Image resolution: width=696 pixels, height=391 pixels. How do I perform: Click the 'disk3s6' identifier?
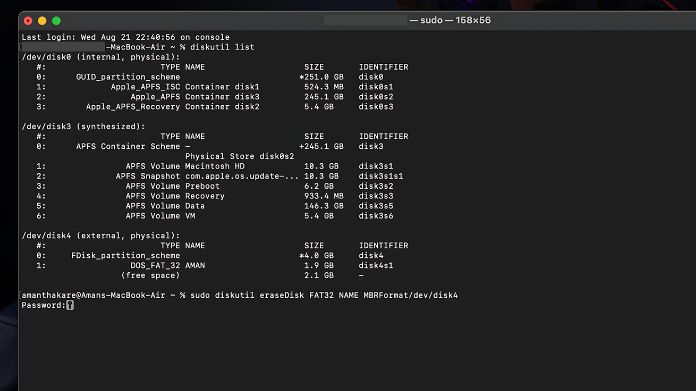[376, 216]
